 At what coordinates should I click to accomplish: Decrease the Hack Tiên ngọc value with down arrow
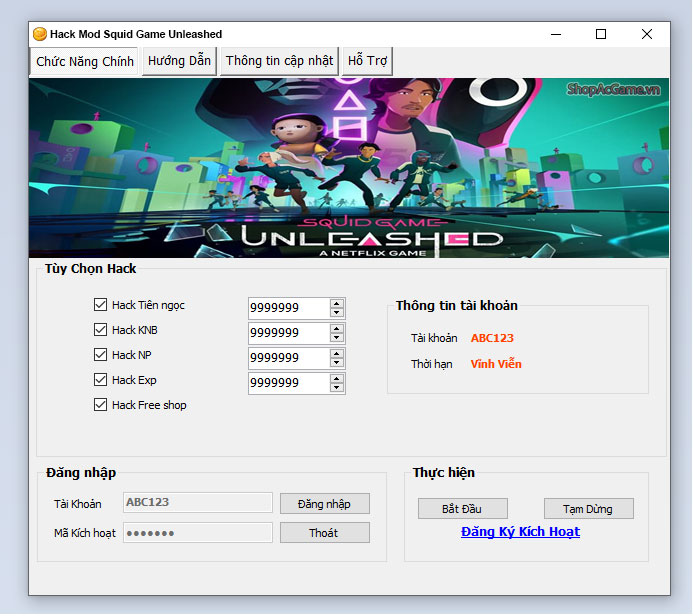tap(337, 312)
